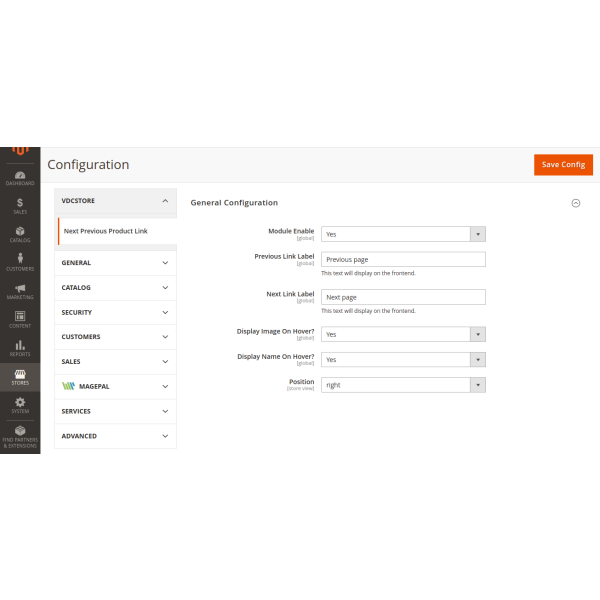
Task: Open the Sales dollar icon in sidebar
Action: click(x=20, y=205)
